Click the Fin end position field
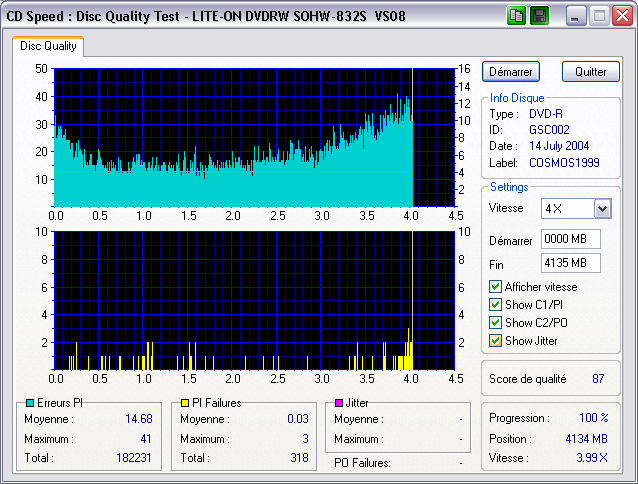The width and height of the screenshot is (638, 484). coord(570,263)
